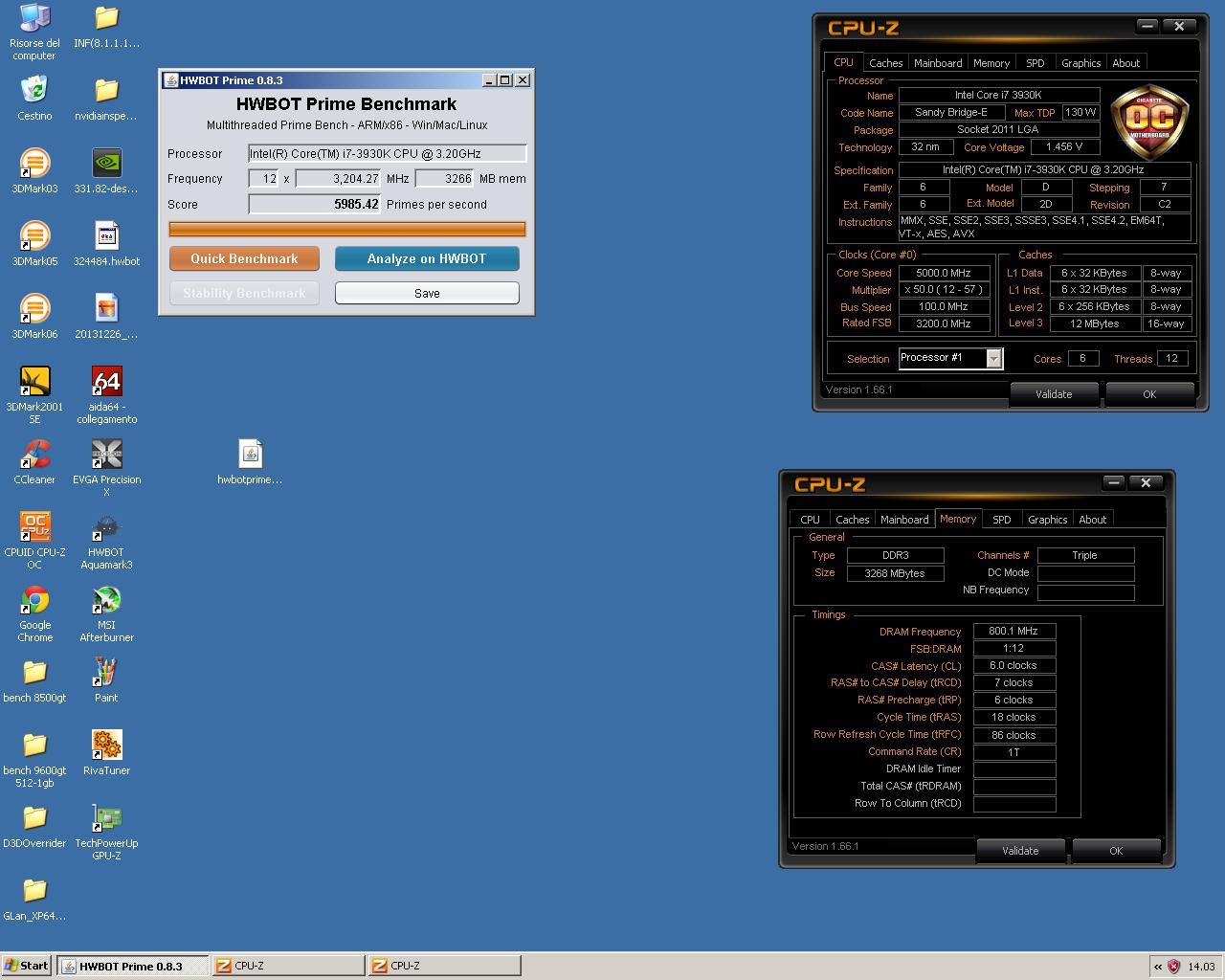
Task: Click Core Speed value 5000.0 MHz
Action: point(944,273)
